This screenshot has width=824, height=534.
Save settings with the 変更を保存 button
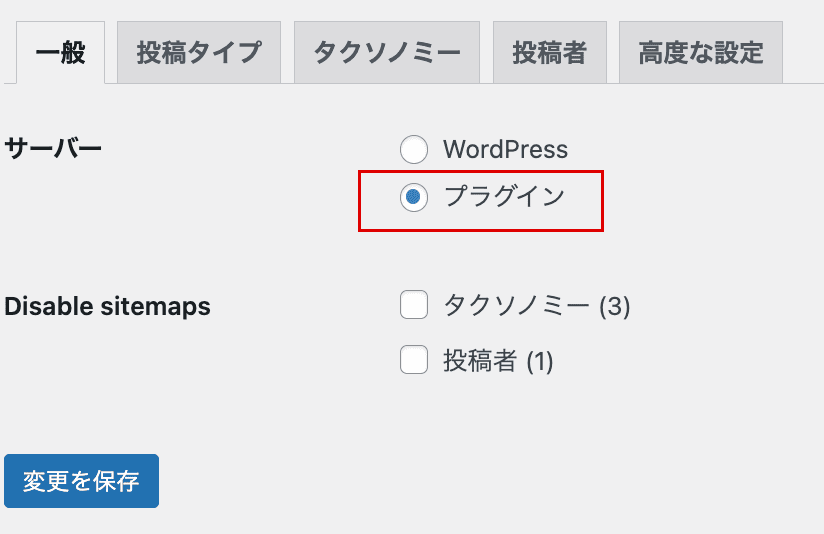click(81, 481)
